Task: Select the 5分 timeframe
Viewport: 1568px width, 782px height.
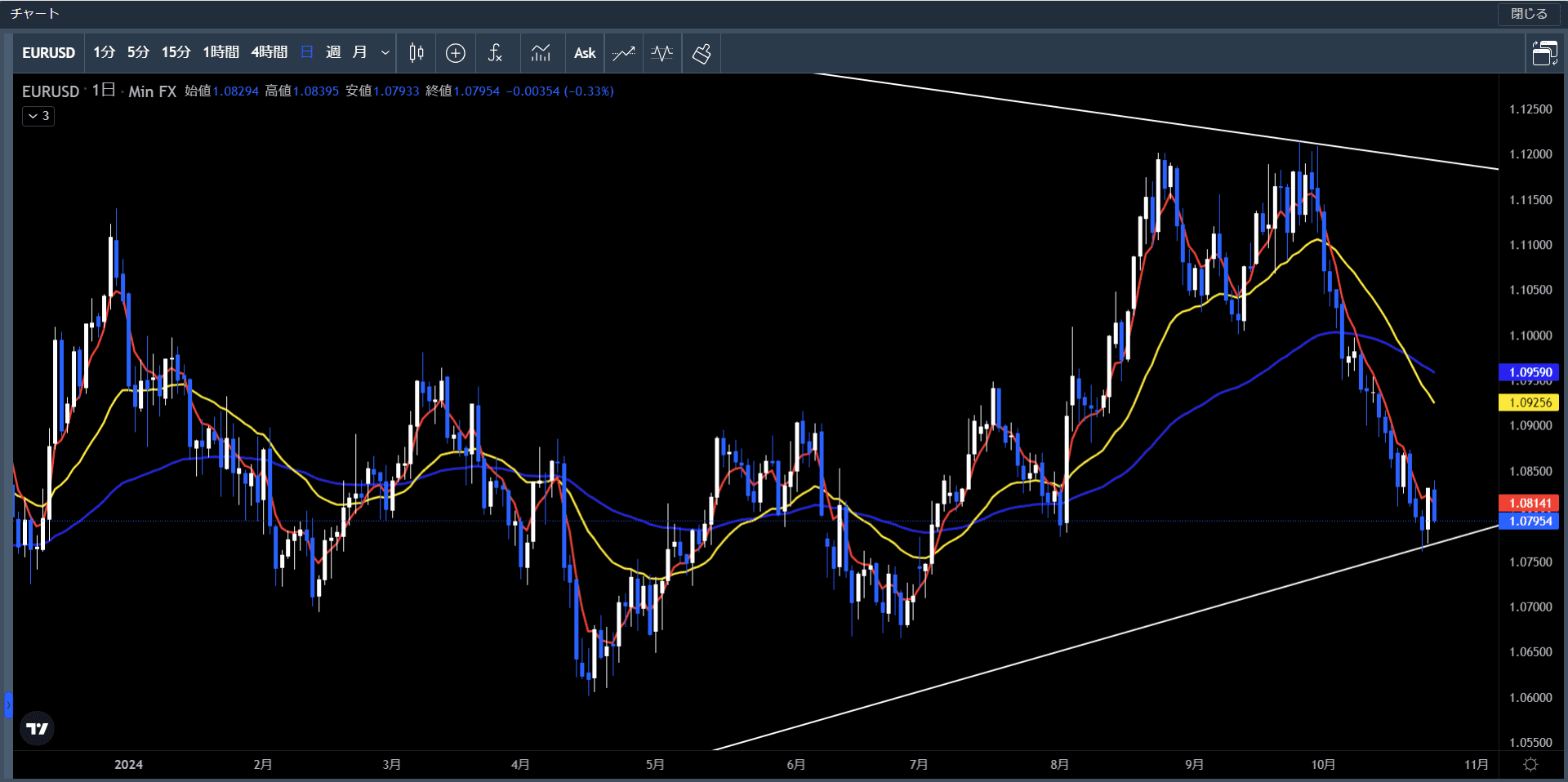Action: (139, 52)
